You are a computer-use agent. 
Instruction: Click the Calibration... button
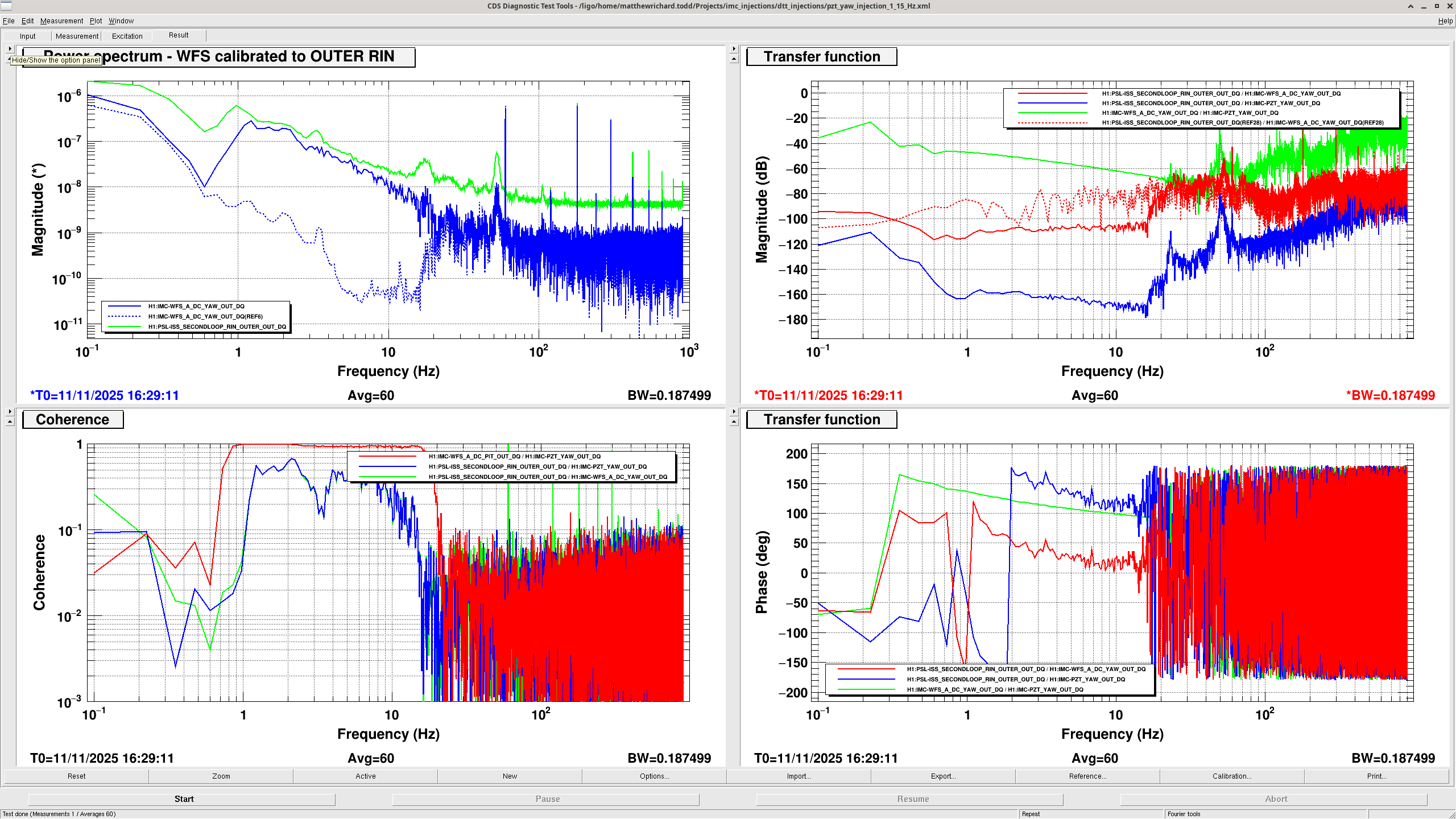1231,776
